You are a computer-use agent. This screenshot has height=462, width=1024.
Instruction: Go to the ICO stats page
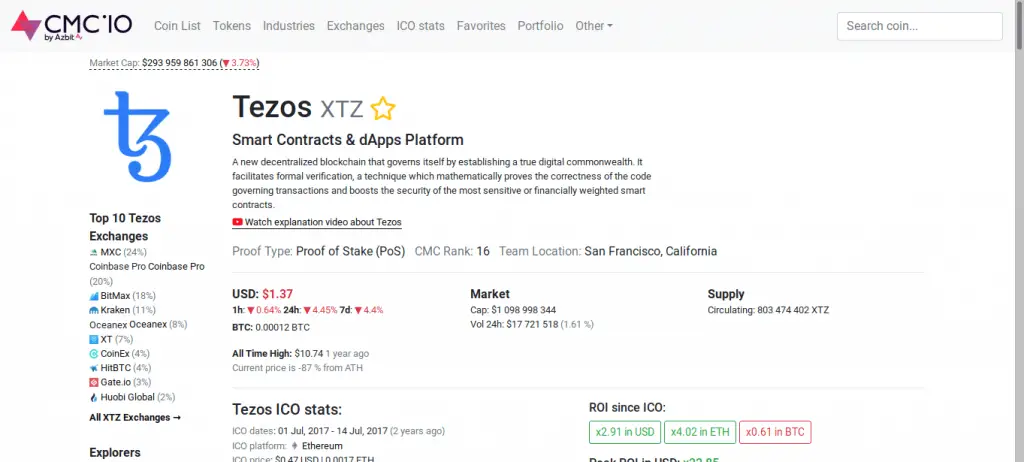(x=420, y=26)
